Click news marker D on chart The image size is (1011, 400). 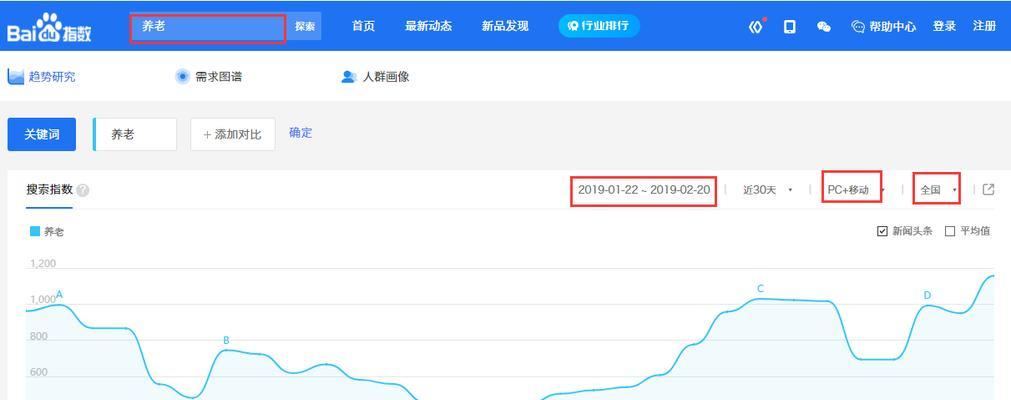927,295
